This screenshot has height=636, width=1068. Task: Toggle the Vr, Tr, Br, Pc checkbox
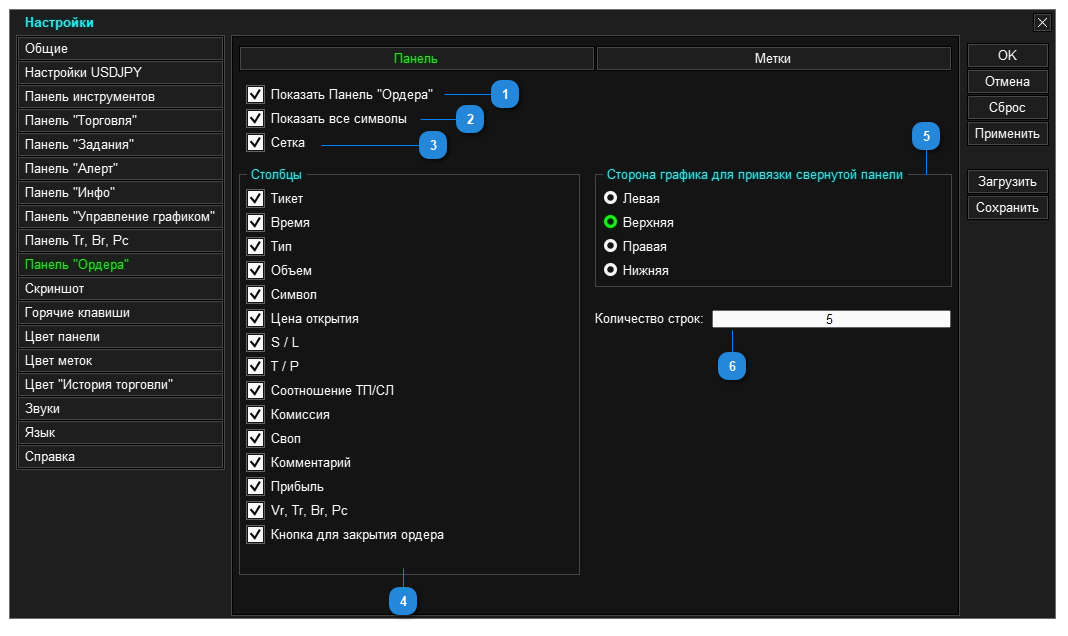tap(255, 511)
